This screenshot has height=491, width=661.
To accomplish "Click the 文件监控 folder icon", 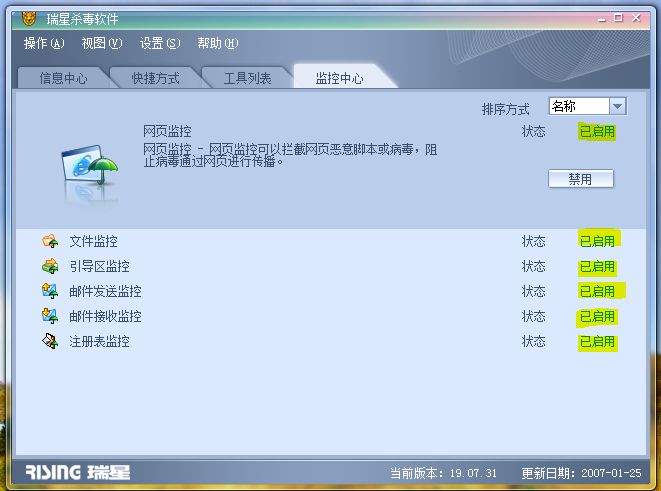I will tap(50, 241).
